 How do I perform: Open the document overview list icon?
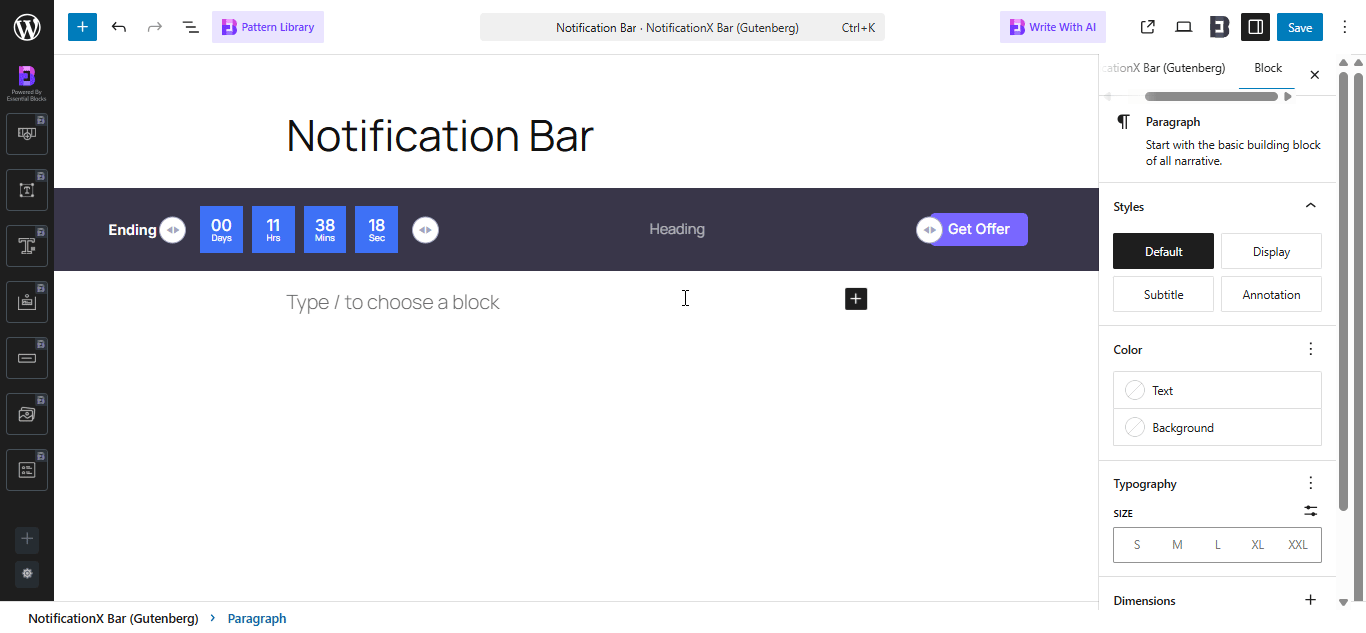tap(190, 27)
